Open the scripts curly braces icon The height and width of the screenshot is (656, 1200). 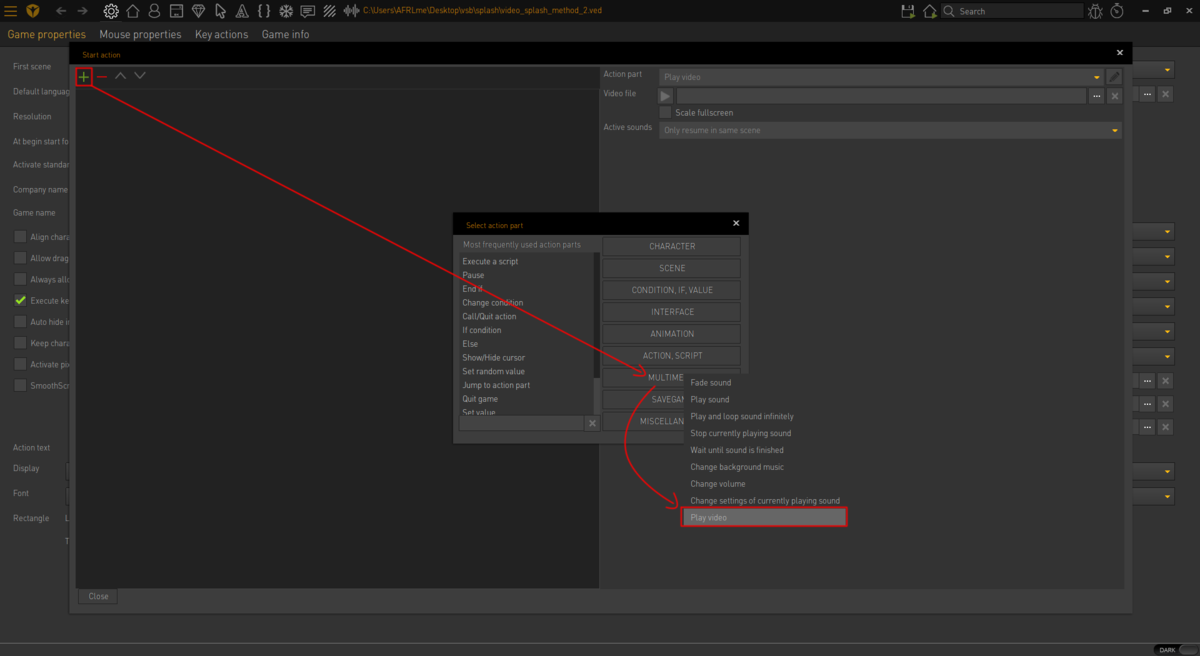click(x=264, y=11)
